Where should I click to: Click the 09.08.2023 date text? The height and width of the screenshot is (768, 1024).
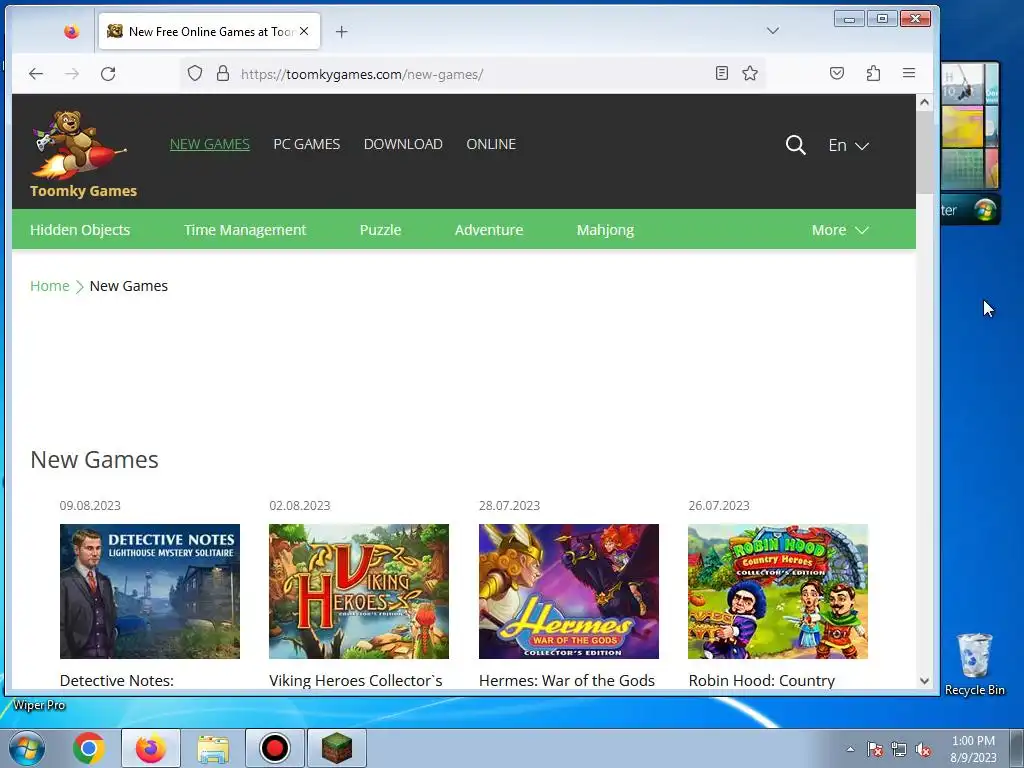coord(90,505)
